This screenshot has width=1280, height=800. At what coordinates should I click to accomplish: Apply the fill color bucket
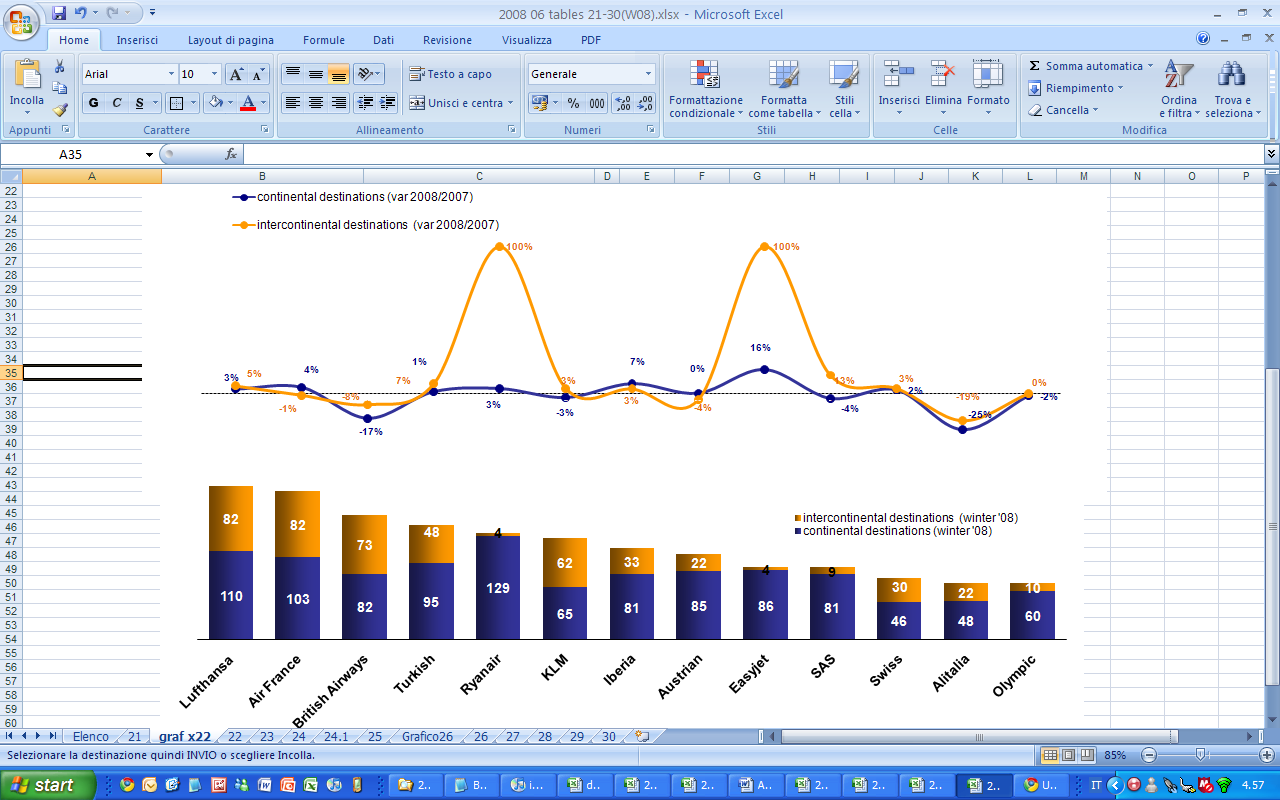214,102
